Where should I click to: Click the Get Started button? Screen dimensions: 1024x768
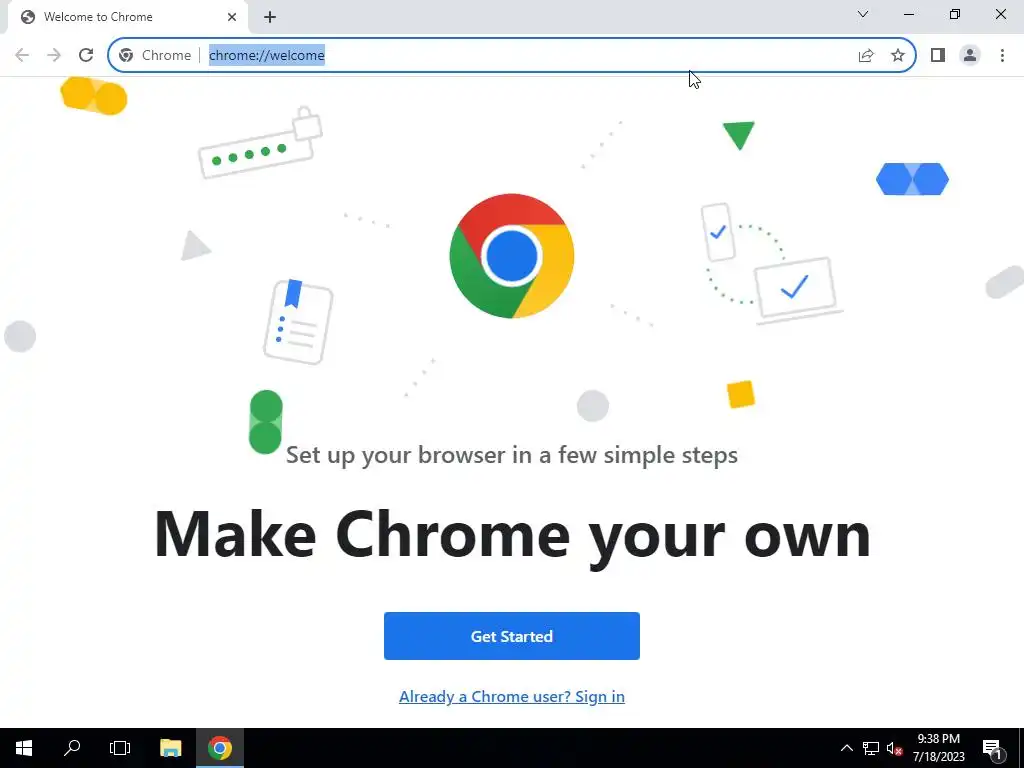(512, 636)
